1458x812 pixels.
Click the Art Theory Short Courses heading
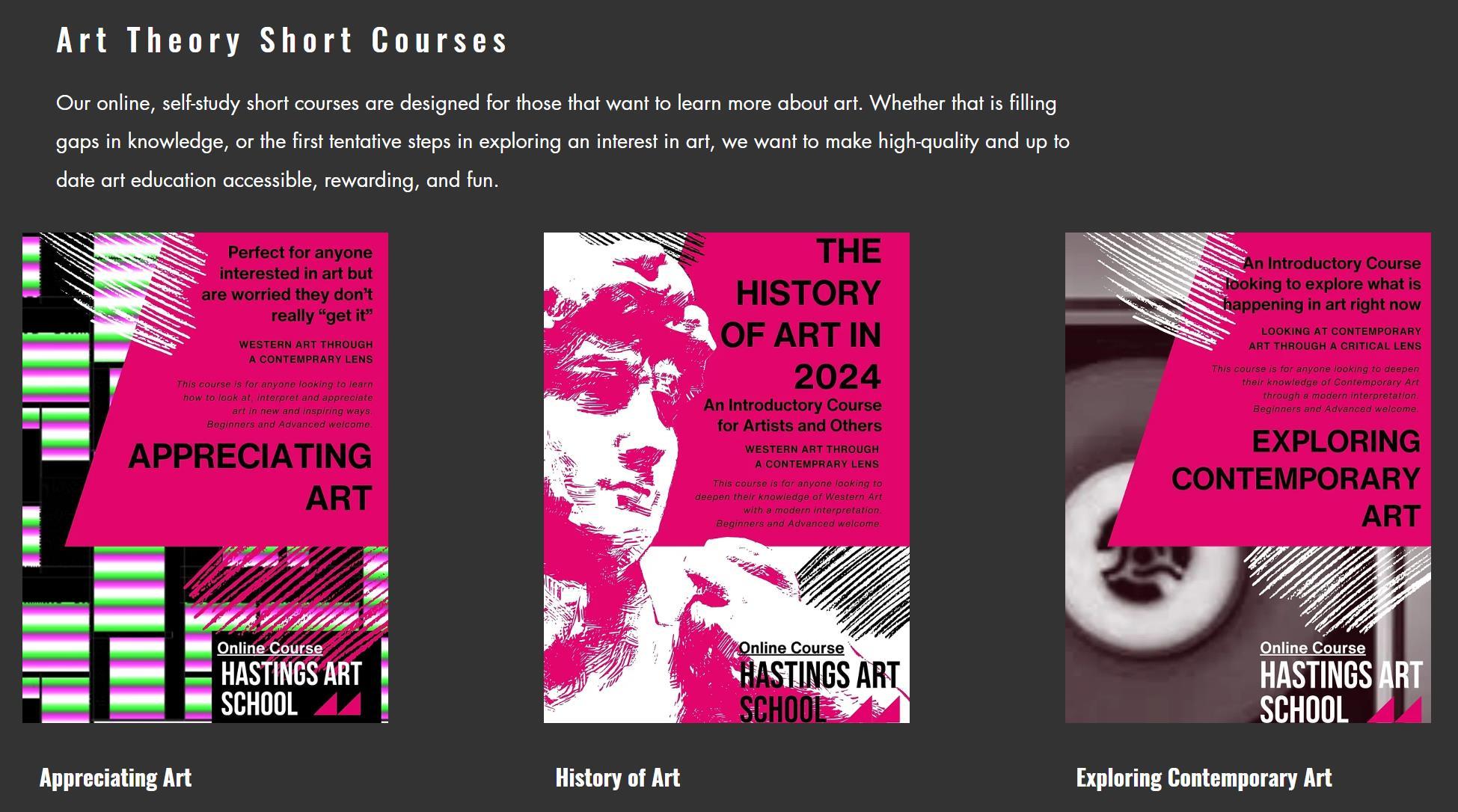pos(282,40)
